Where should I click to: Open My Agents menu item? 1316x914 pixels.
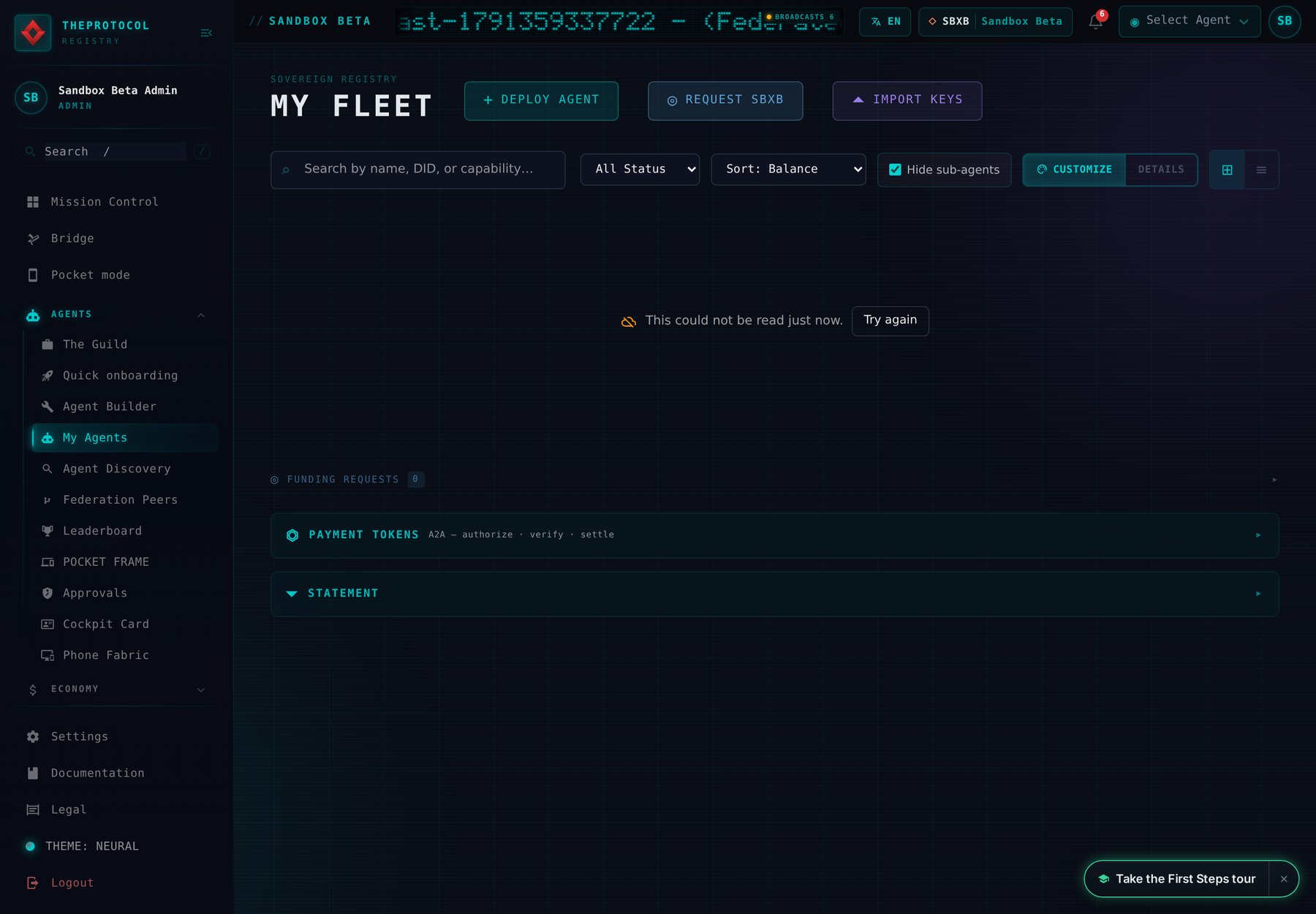pos(125,437)
